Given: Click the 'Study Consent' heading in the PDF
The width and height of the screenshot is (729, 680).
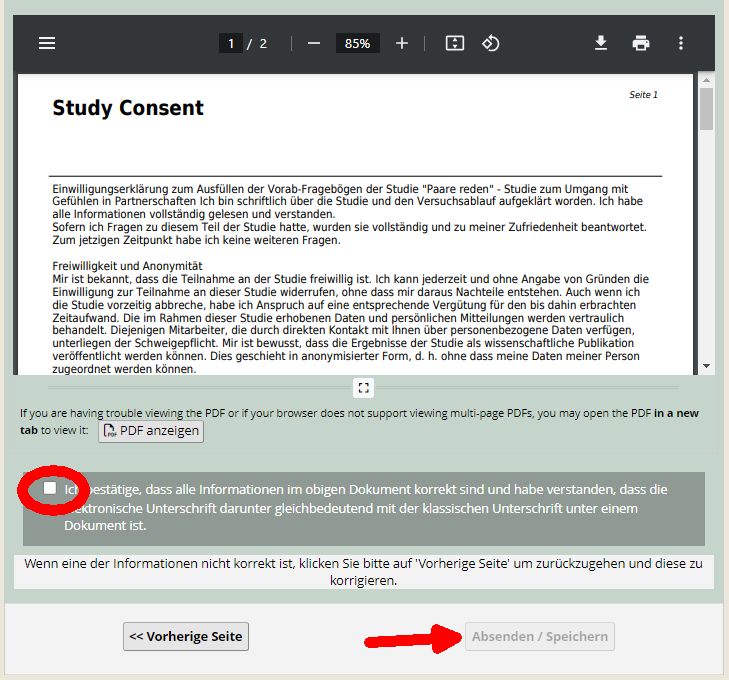Looking at the screenshot, I should [128, 108].
